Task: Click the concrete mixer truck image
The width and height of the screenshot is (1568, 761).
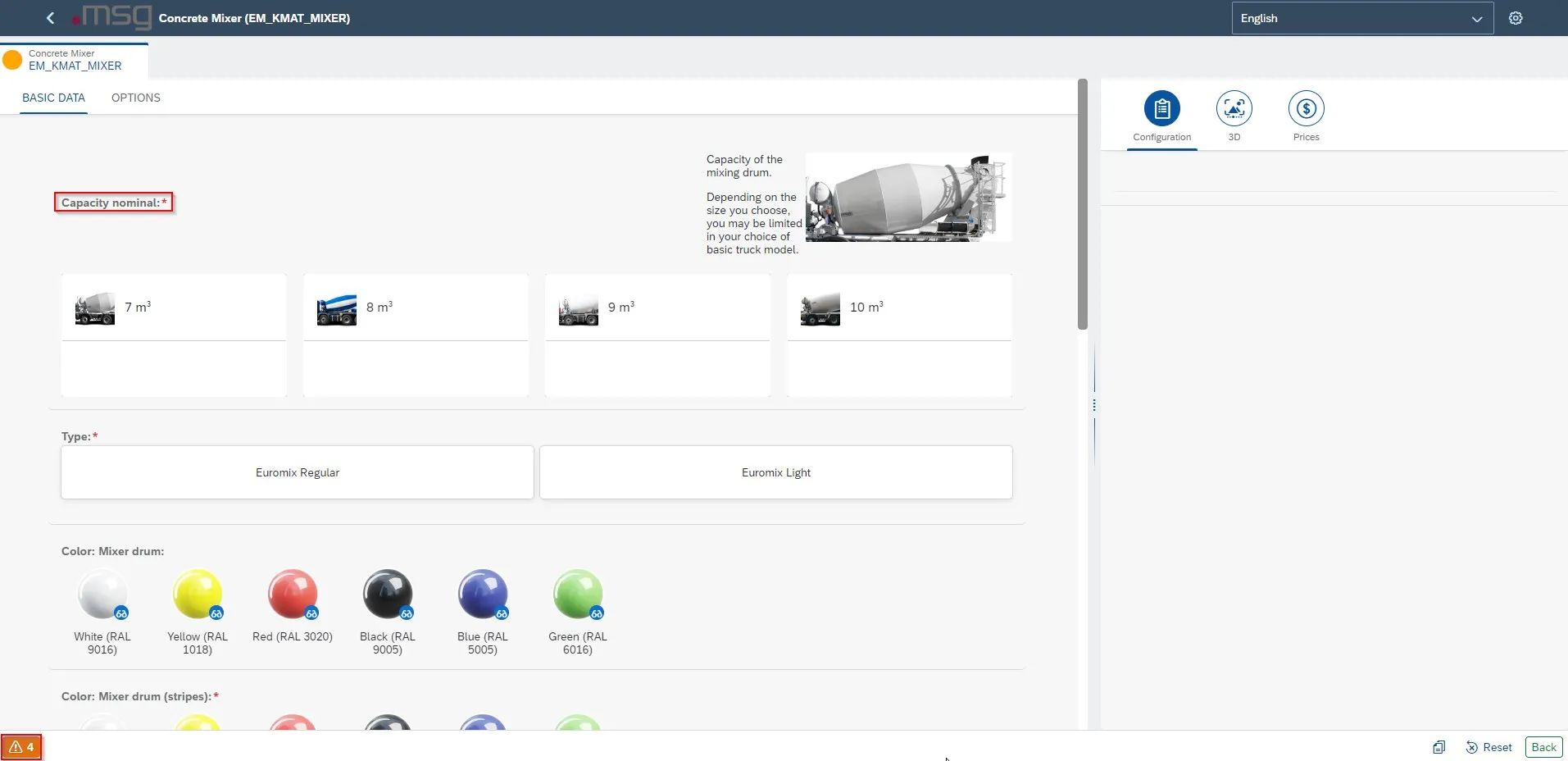Action: pos(908,198)
